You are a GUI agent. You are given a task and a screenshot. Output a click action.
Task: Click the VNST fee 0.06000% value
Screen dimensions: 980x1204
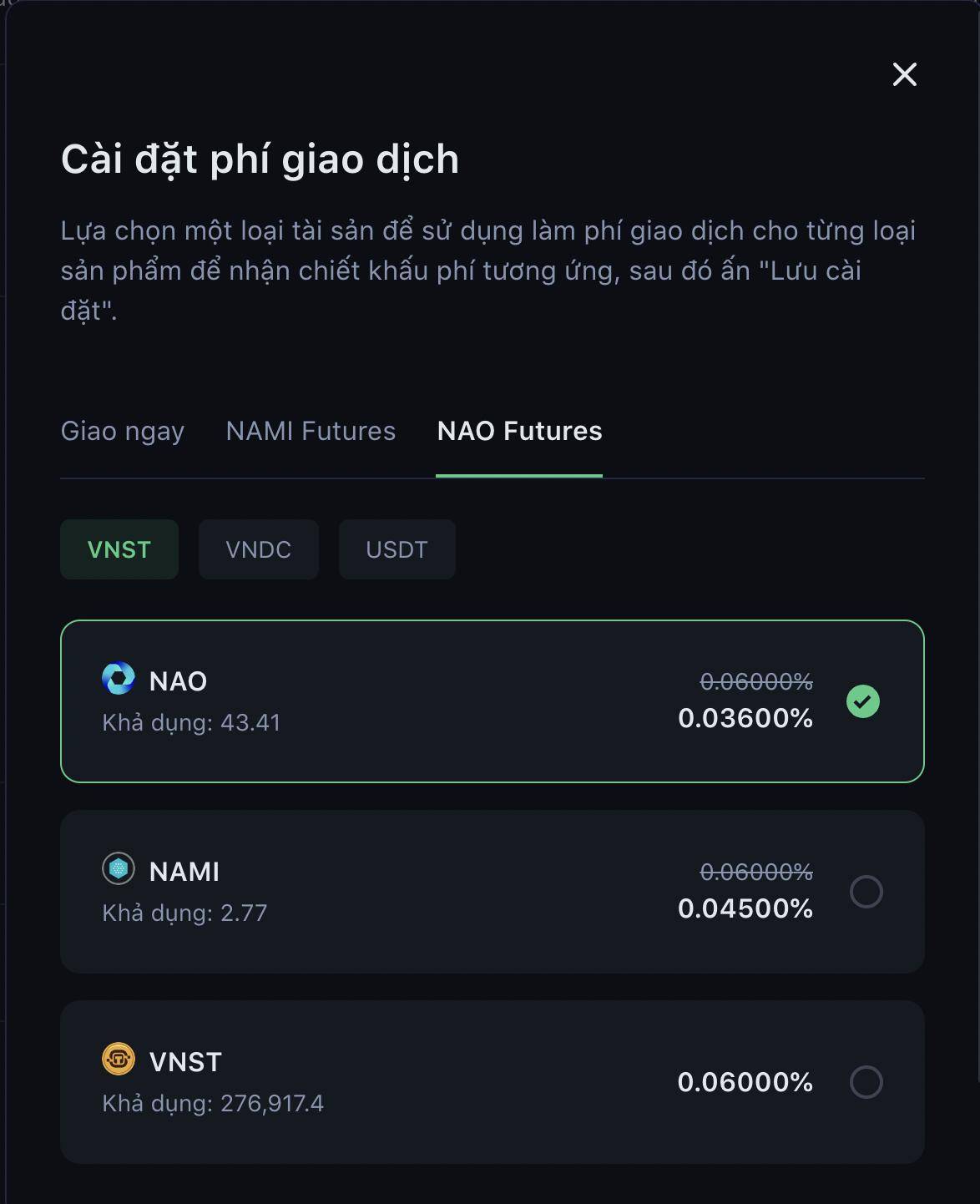pyautogui.click(x=745, y=1082)
